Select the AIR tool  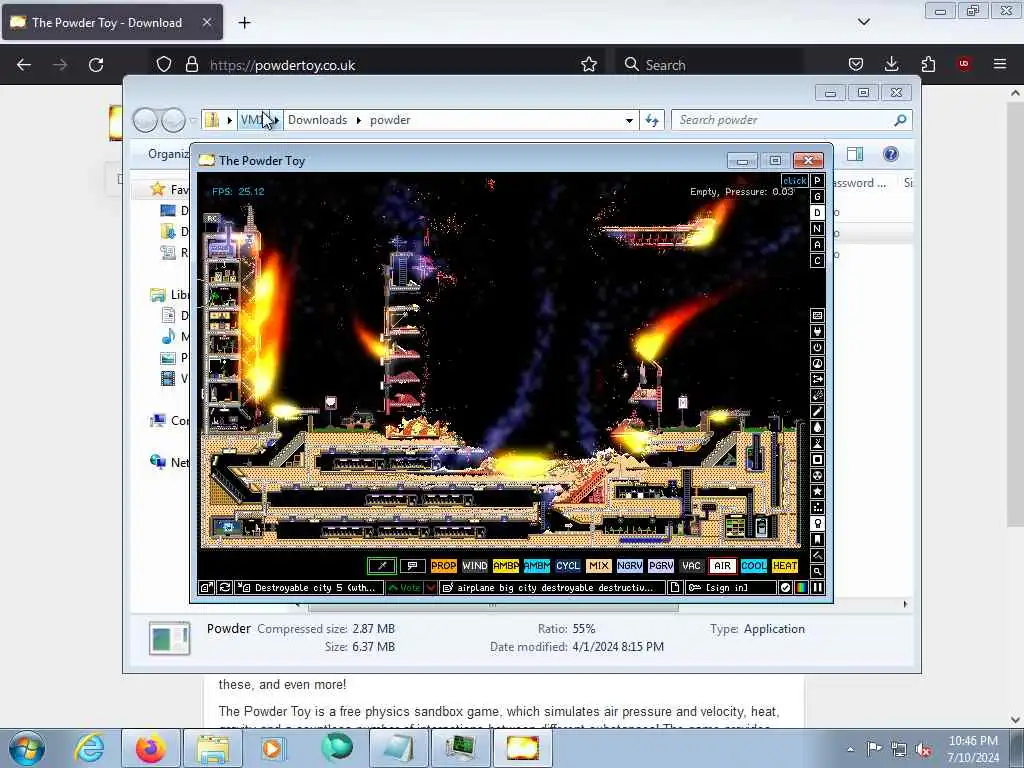[x=722, y=566]
